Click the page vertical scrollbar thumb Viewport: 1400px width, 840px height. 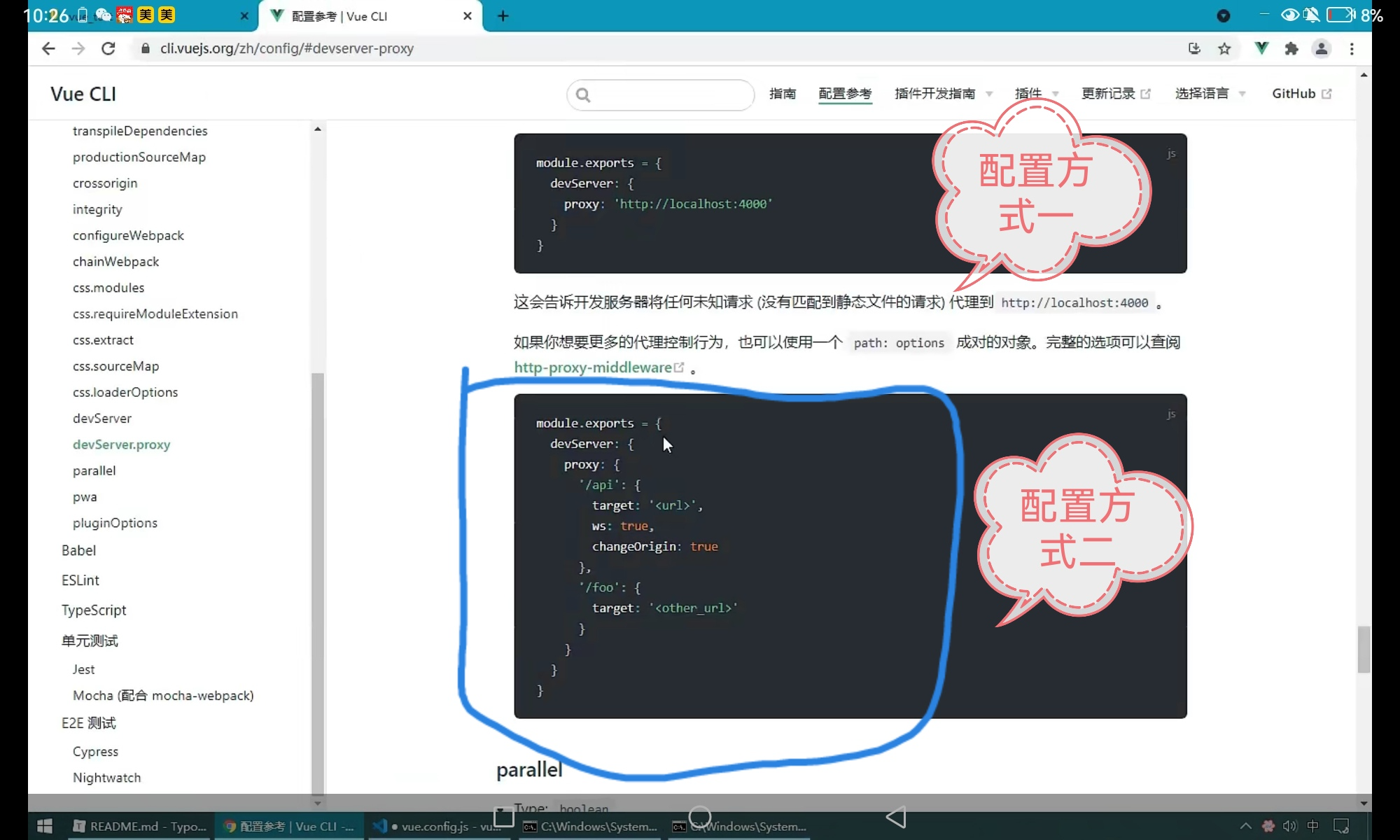1364,649
